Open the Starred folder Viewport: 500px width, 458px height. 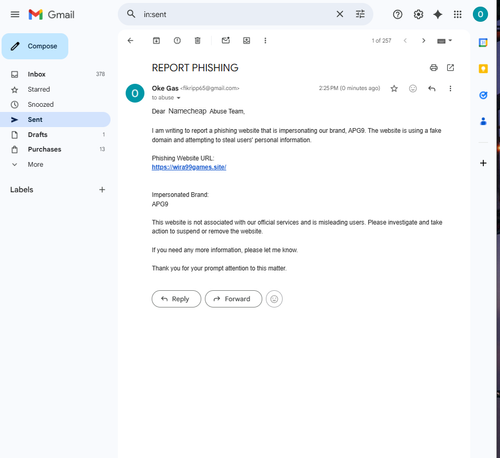pyautogui.click(x=55, y=89)
